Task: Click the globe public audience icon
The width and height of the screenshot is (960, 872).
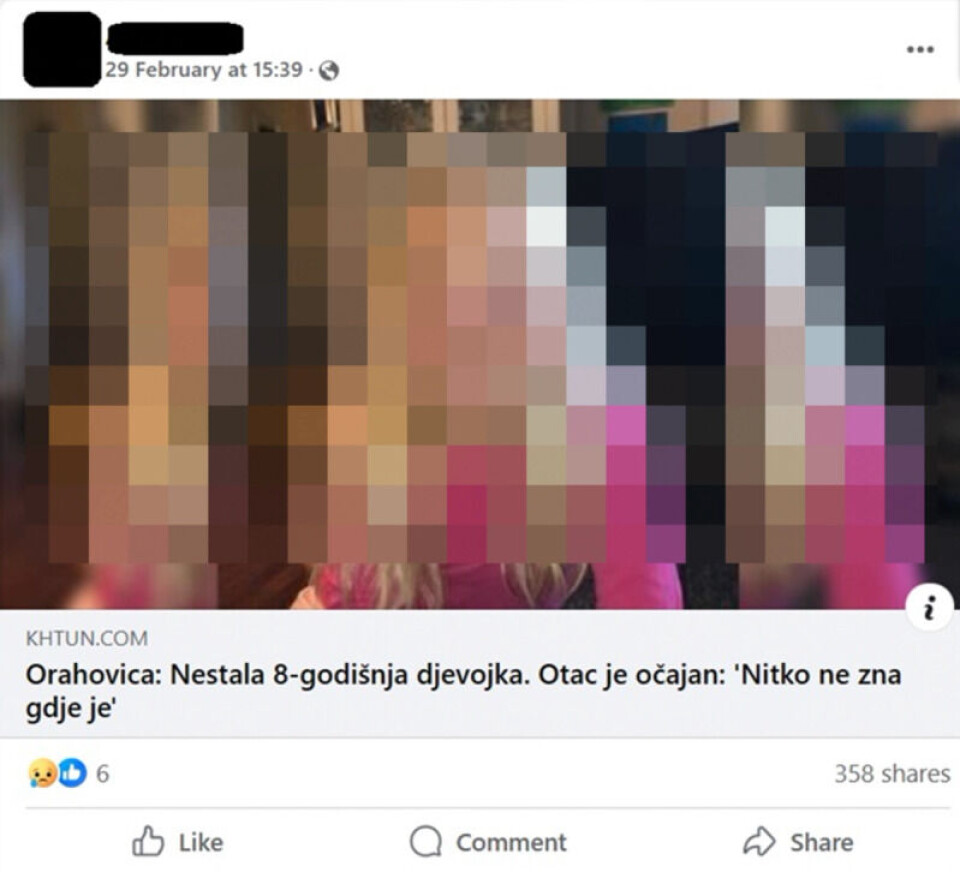Action: pyautogui.click(x=329, y=71)
